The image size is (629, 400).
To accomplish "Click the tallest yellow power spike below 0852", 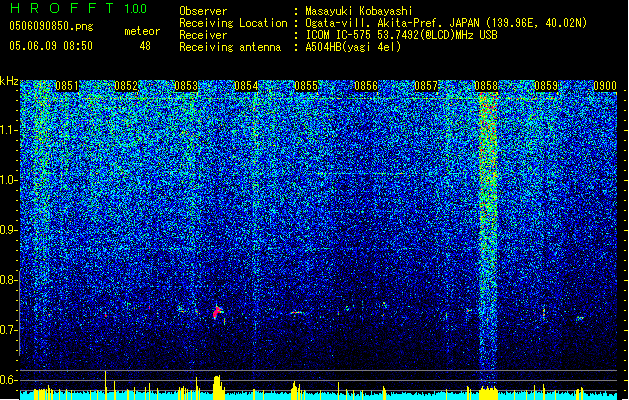I will [106, 384].
